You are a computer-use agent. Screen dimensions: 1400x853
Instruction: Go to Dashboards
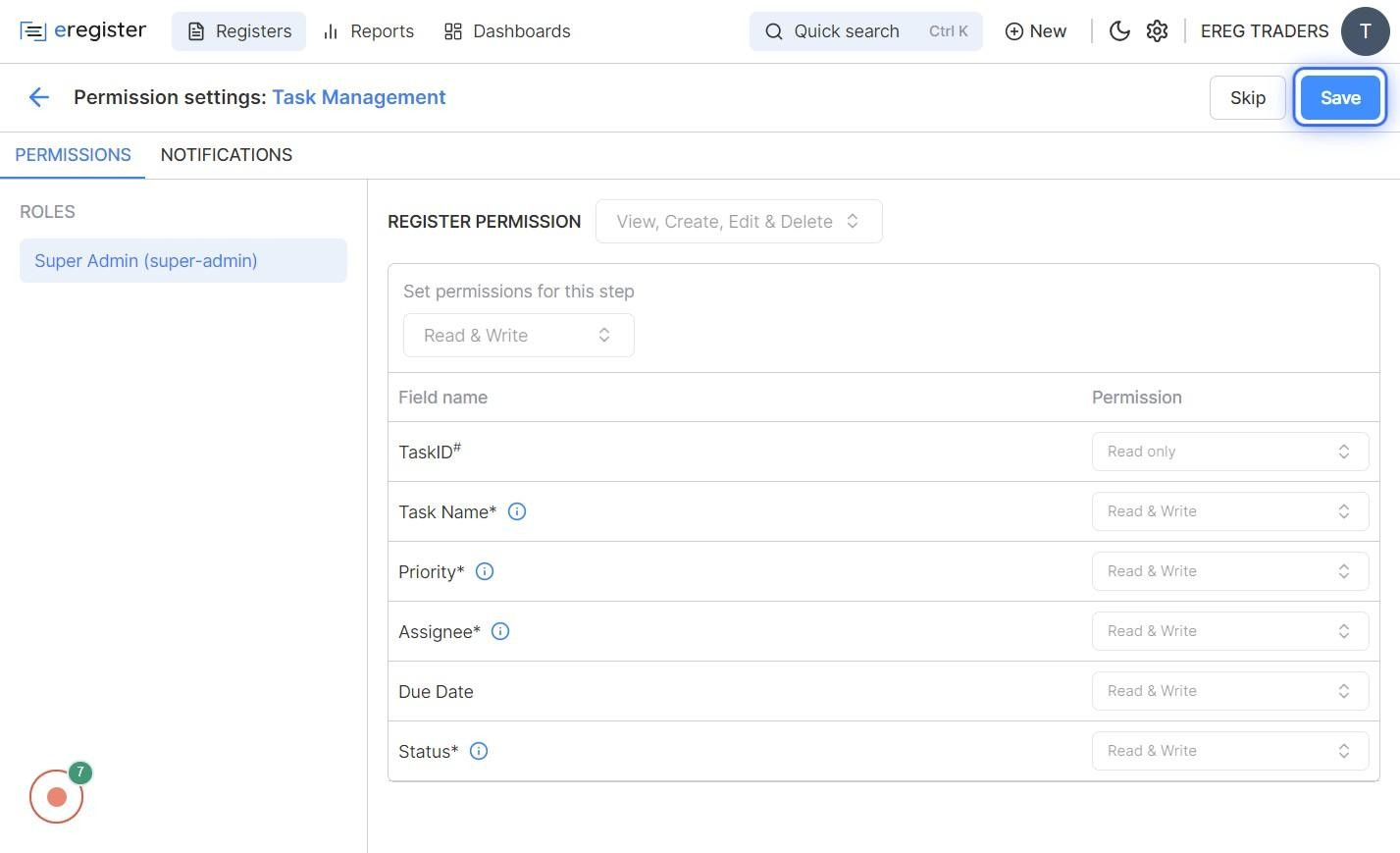(507, 31)
